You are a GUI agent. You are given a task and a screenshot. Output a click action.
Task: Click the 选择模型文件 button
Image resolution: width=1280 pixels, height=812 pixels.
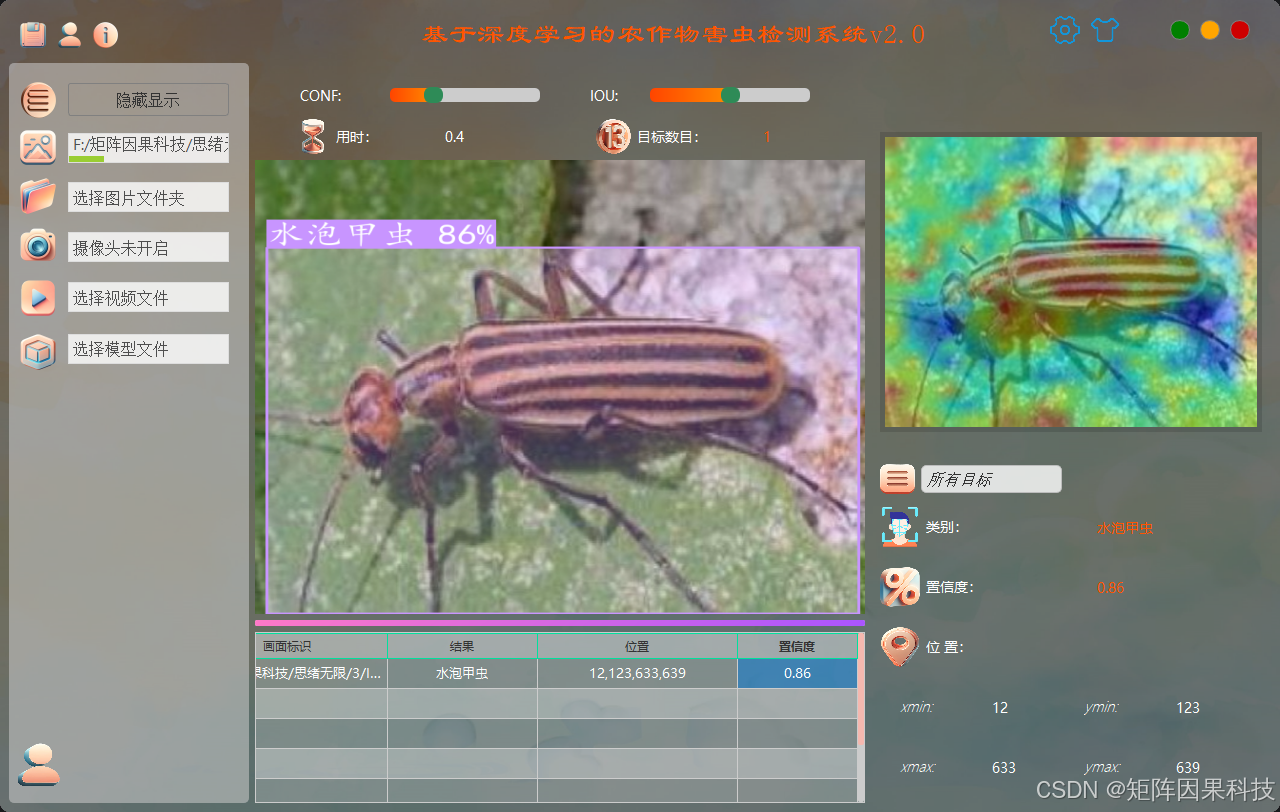click(148, 348)
